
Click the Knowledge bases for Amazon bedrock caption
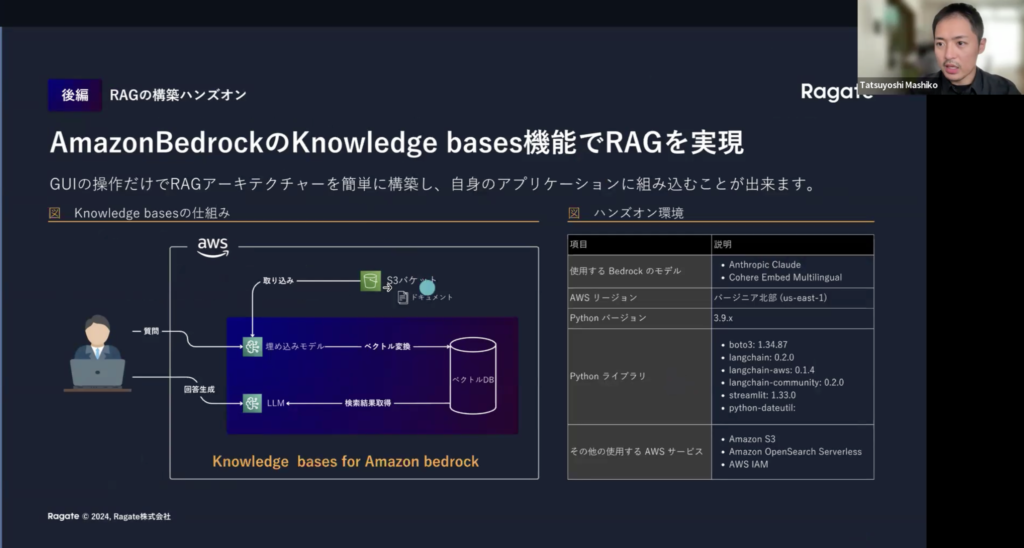[x=345, y=461]
